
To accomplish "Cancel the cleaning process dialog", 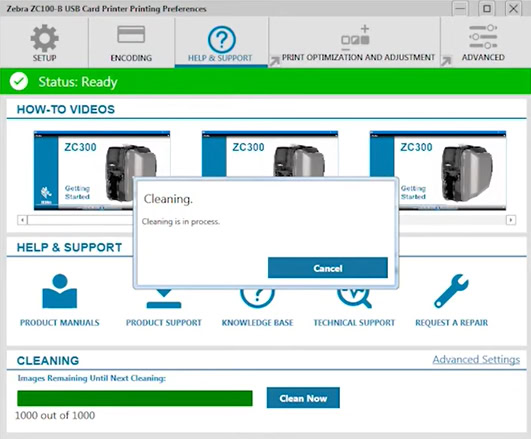I will 327,268.
